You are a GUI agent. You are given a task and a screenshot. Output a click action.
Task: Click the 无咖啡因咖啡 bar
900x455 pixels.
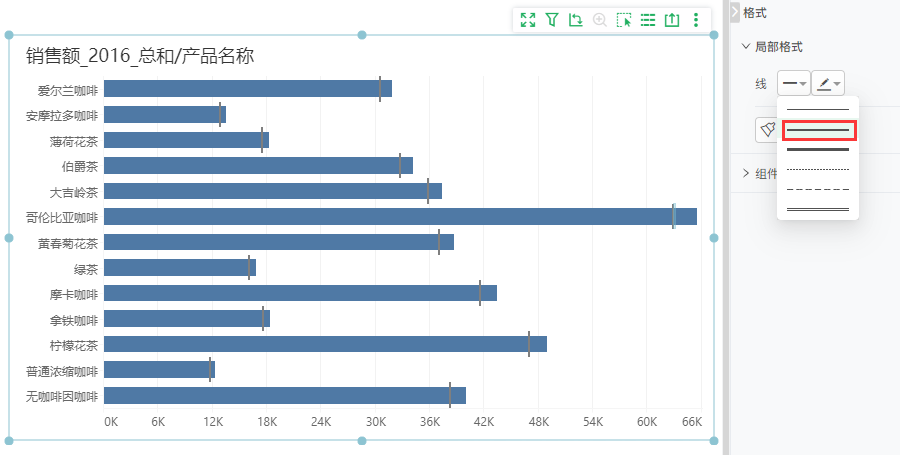[285, 395]
